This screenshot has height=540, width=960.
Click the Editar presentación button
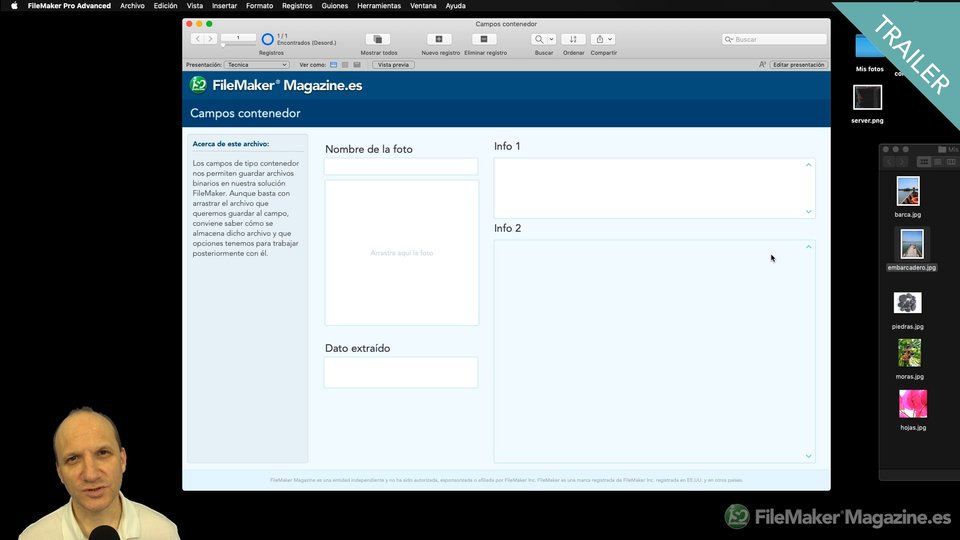coord(798,65)
